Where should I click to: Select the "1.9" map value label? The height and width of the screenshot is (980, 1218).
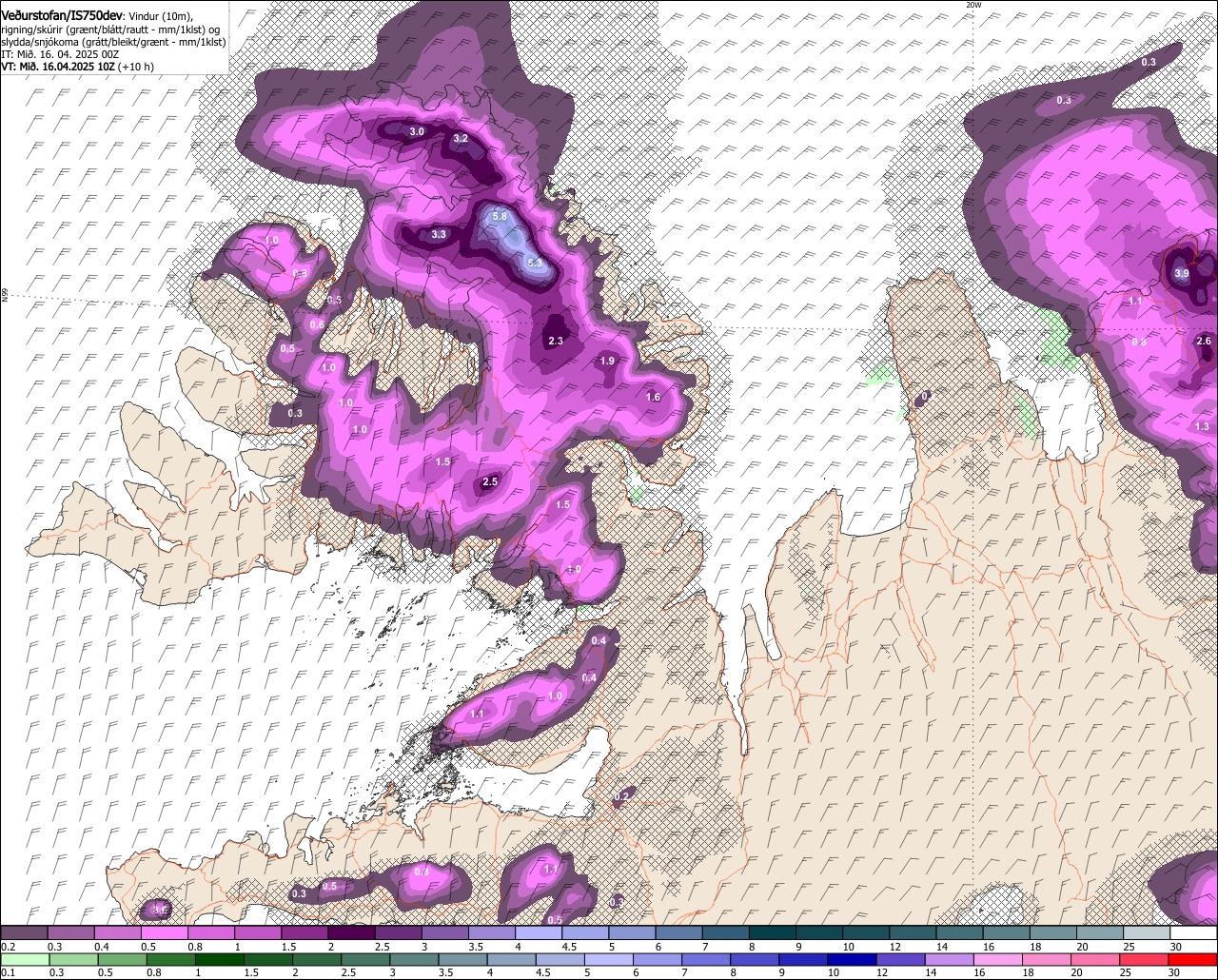click(x=607, y=362)
